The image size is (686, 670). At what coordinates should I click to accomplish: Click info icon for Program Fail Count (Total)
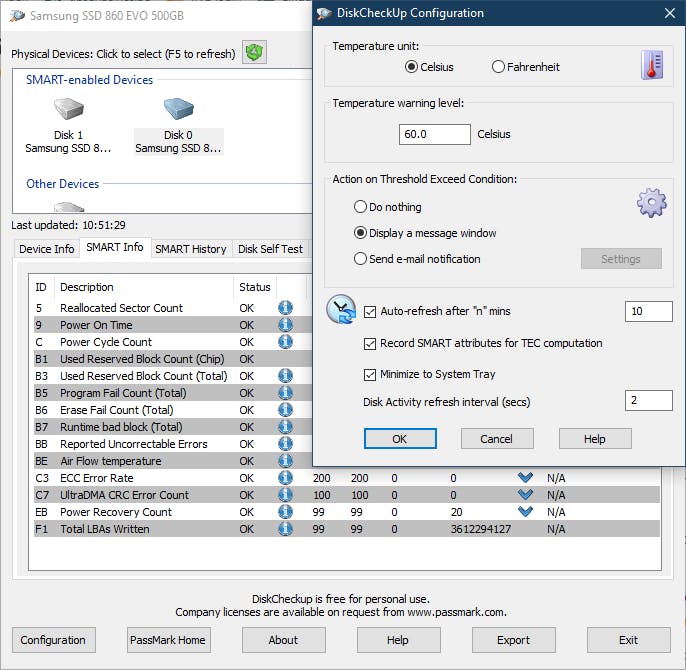point(285,393)
